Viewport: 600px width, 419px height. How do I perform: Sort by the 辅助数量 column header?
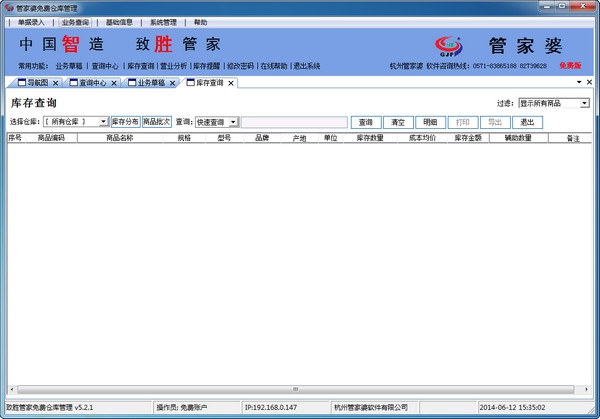(518, 138)
